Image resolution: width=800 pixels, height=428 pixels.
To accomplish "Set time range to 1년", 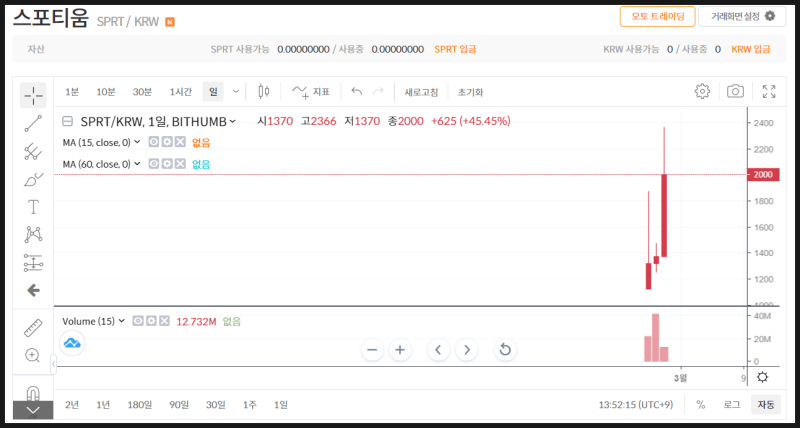I will [103, 405].
